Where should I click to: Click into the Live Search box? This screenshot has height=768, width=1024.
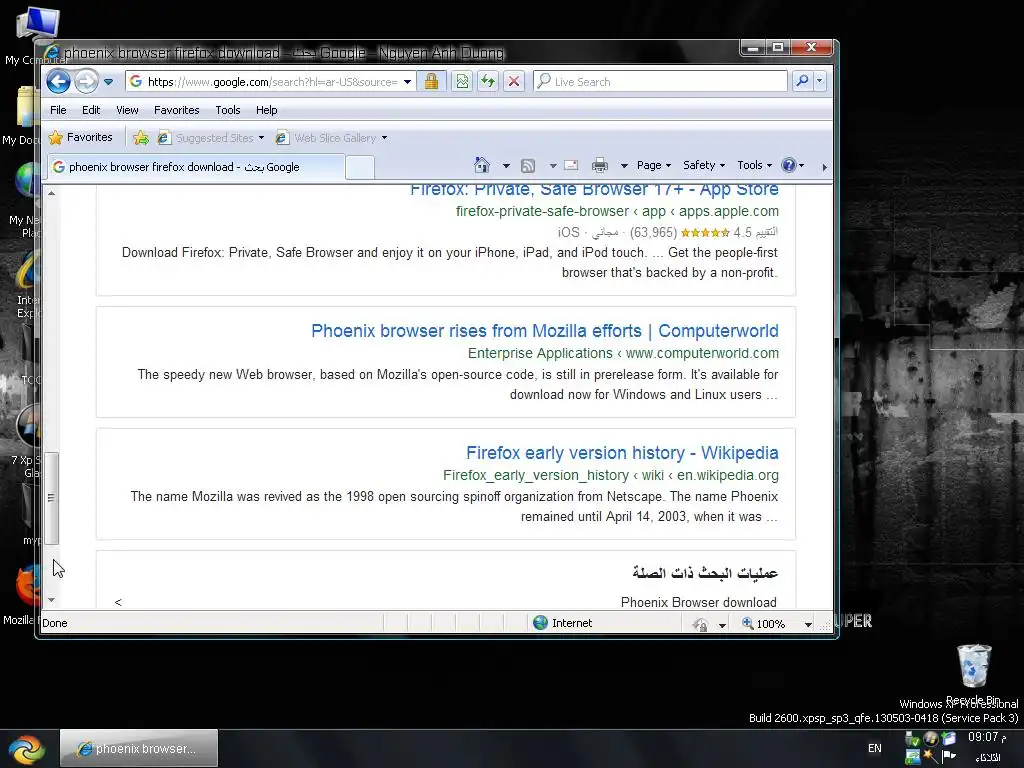(660, 82)
